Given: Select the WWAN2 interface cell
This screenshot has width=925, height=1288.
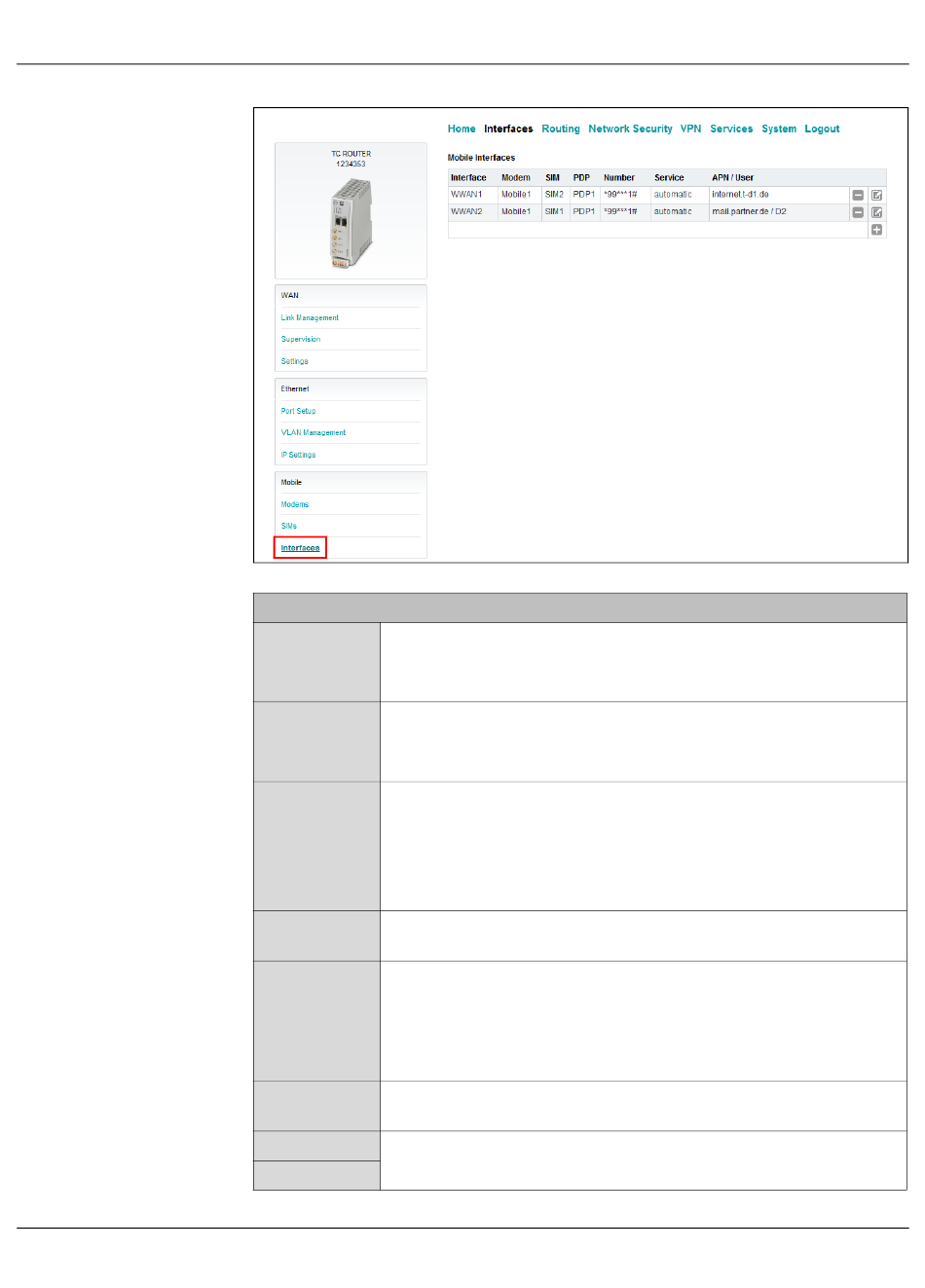Looking at the screenshot, I should coord(472,211).
